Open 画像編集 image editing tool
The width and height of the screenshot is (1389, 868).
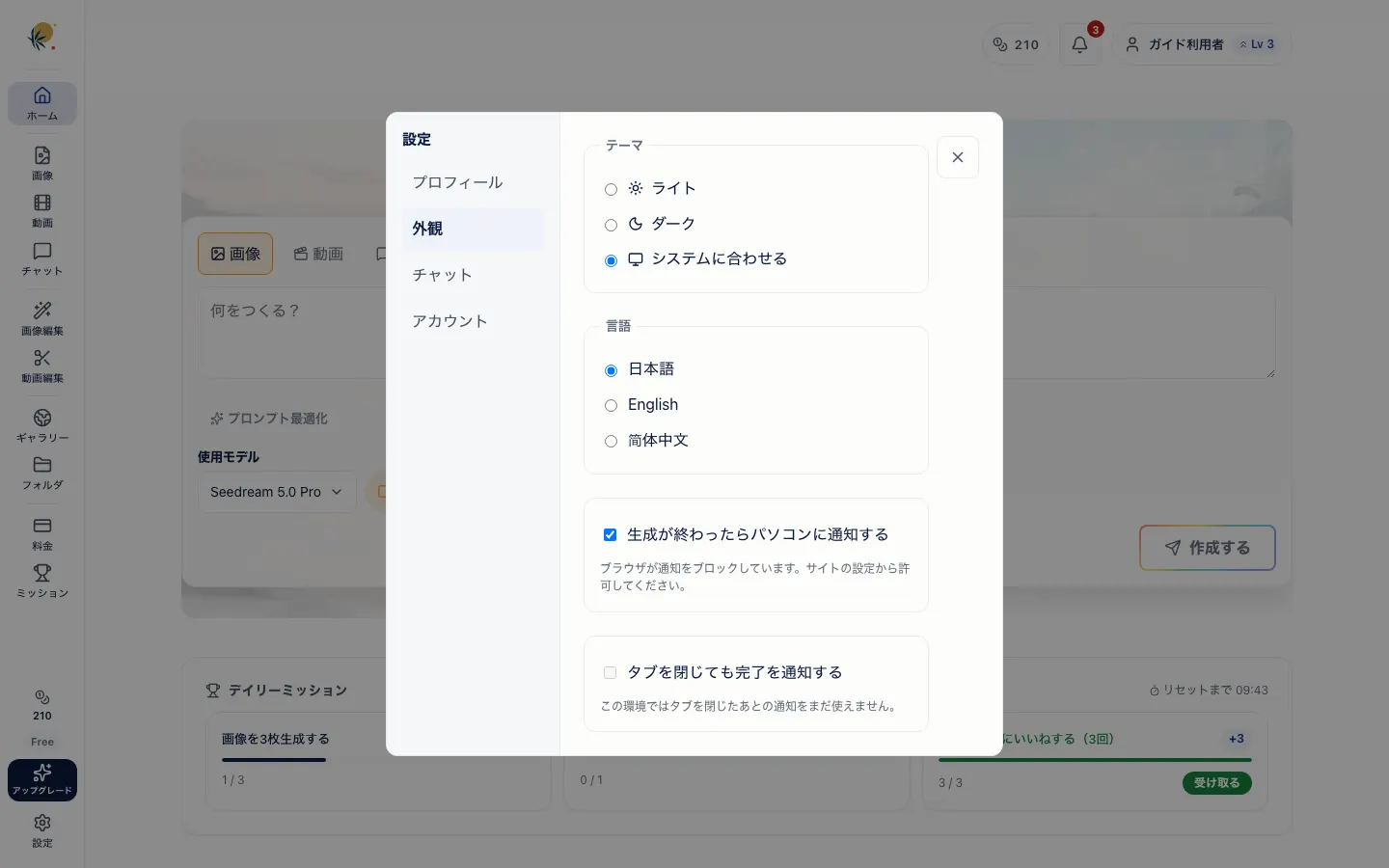[x=42, y=318]
